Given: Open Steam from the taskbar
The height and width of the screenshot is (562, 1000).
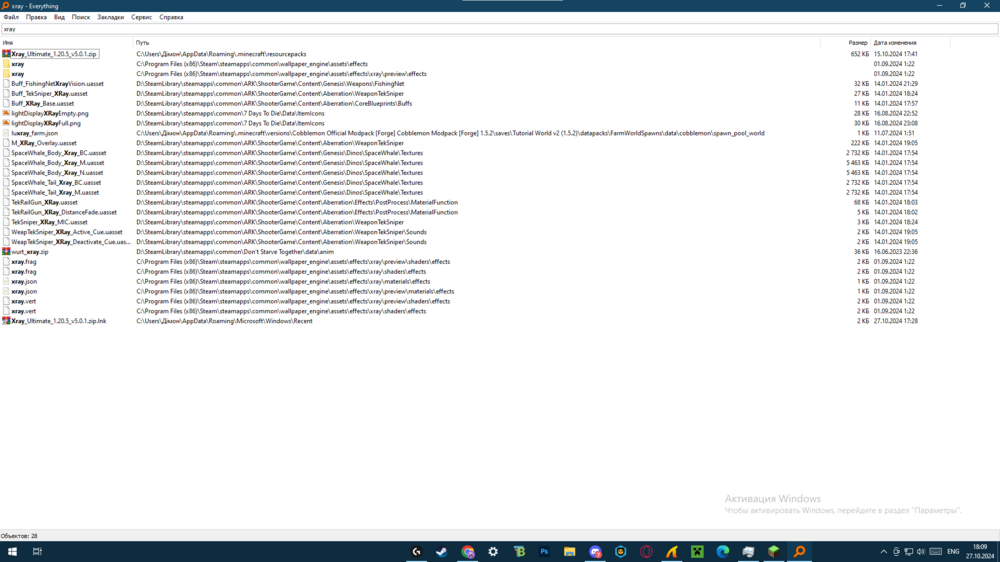Looking at the screenshot, I should [442, 552].
